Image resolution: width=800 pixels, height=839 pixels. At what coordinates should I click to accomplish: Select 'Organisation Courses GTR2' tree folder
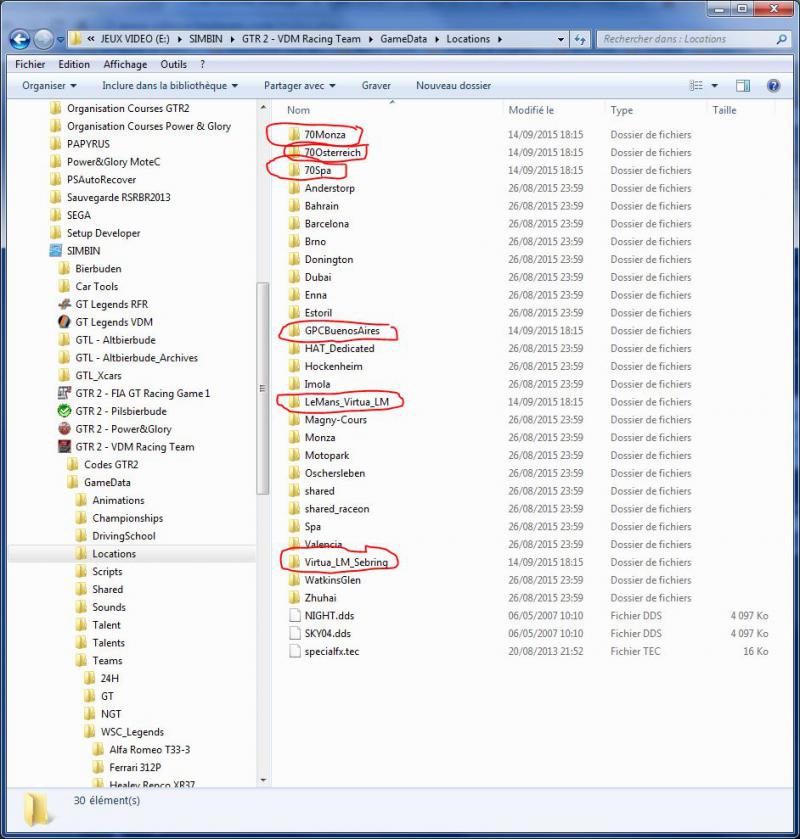click(x=120, y=108)
